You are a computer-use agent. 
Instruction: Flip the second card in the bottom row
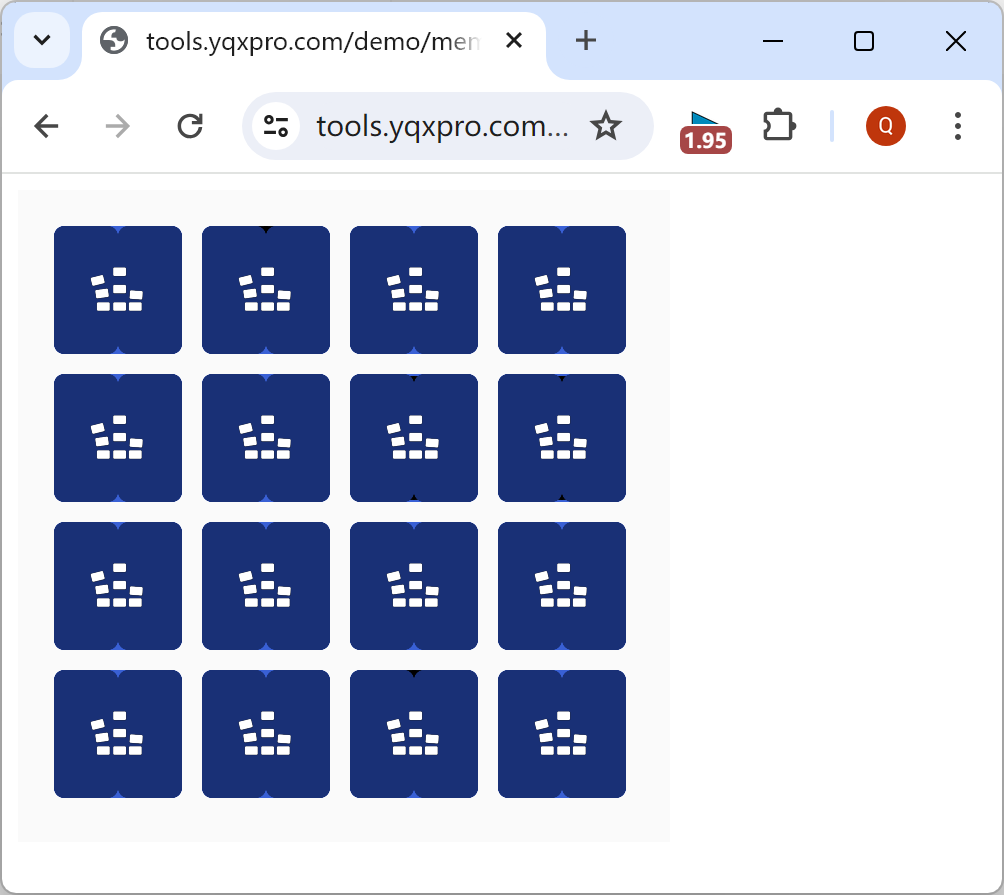click(266, 734)
